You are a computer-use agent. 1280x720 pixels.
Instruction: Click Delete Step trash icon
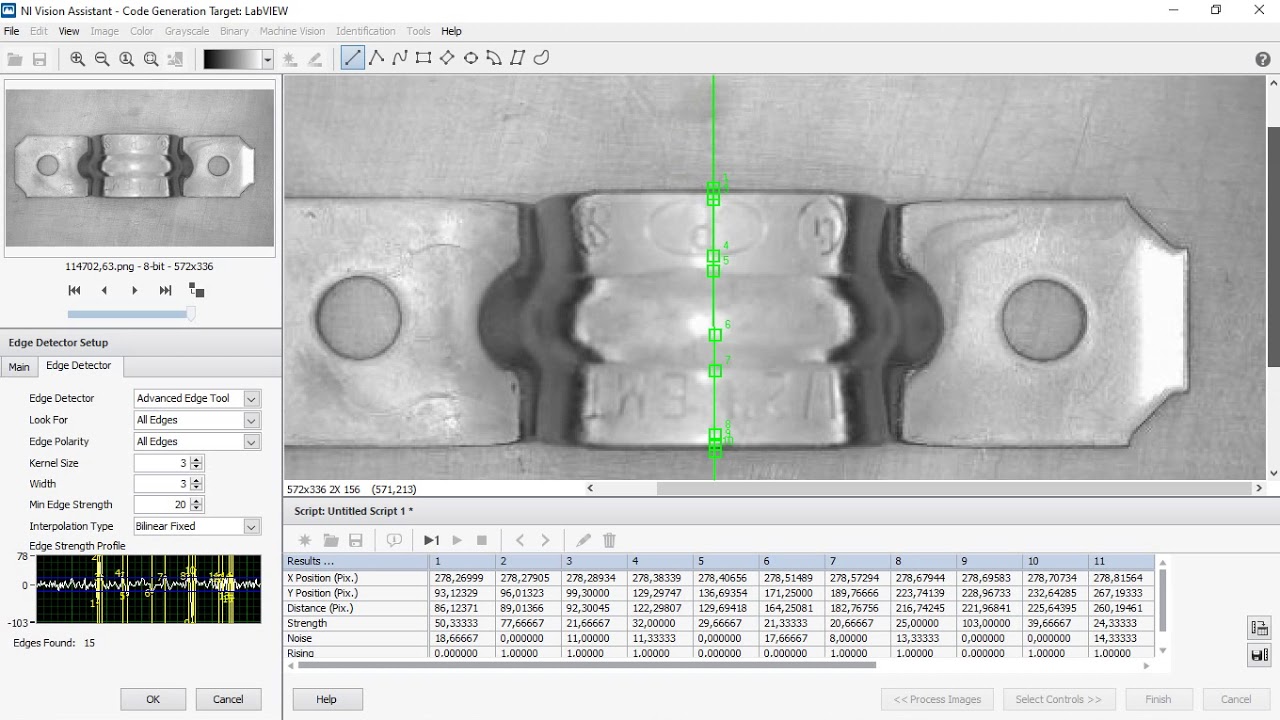tap(609, 540)
